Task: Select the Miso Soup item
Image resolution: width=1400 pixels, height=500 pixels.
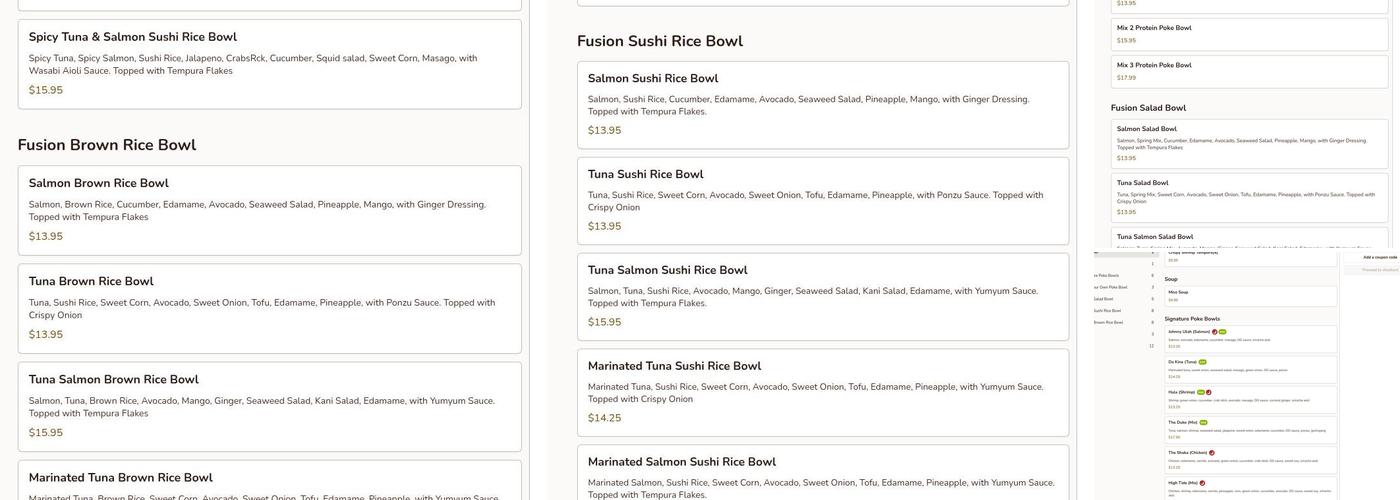Action: click(x=1250, y=296)
